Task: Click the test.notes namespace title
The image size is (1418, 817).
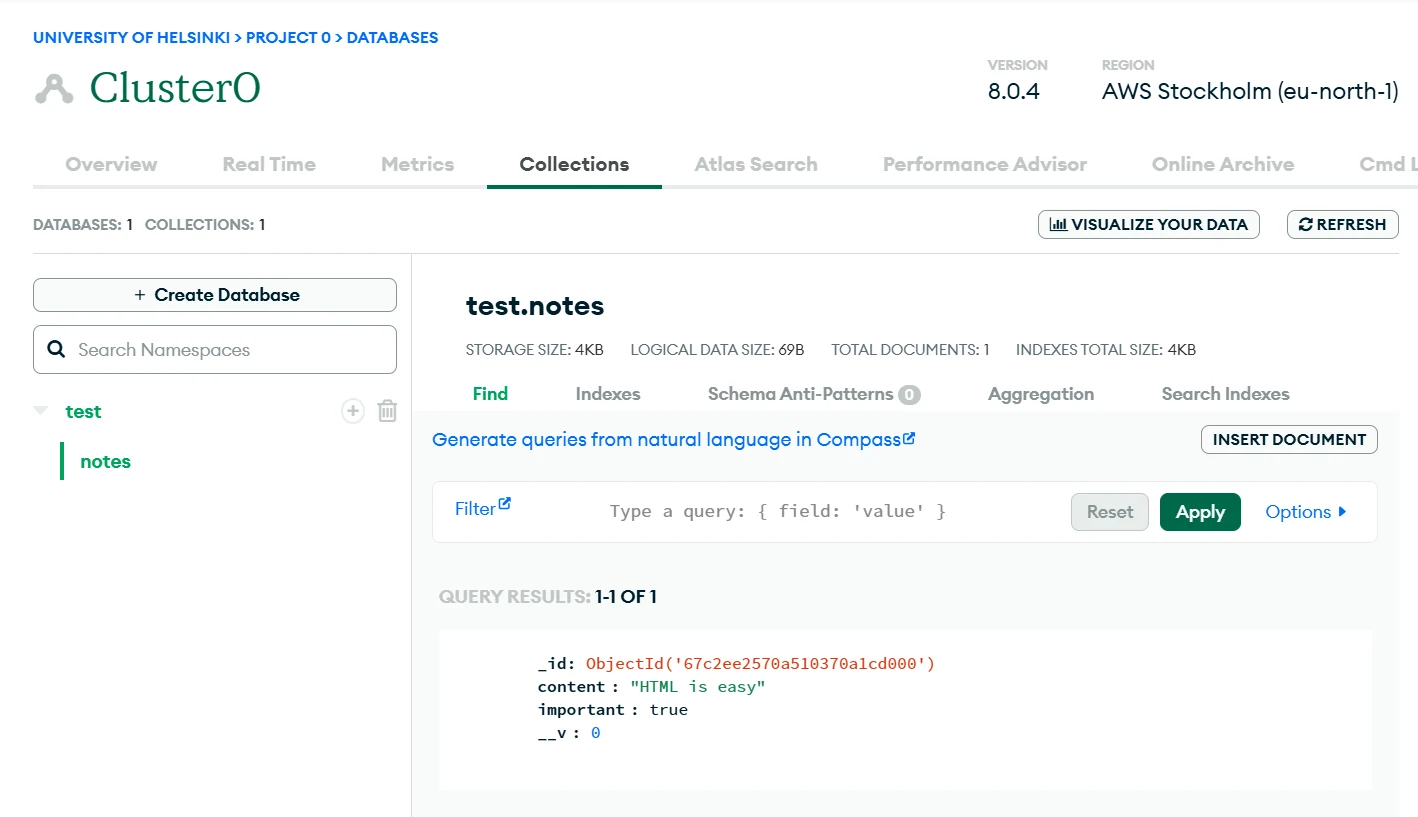Action: click(x=535, y=306)
